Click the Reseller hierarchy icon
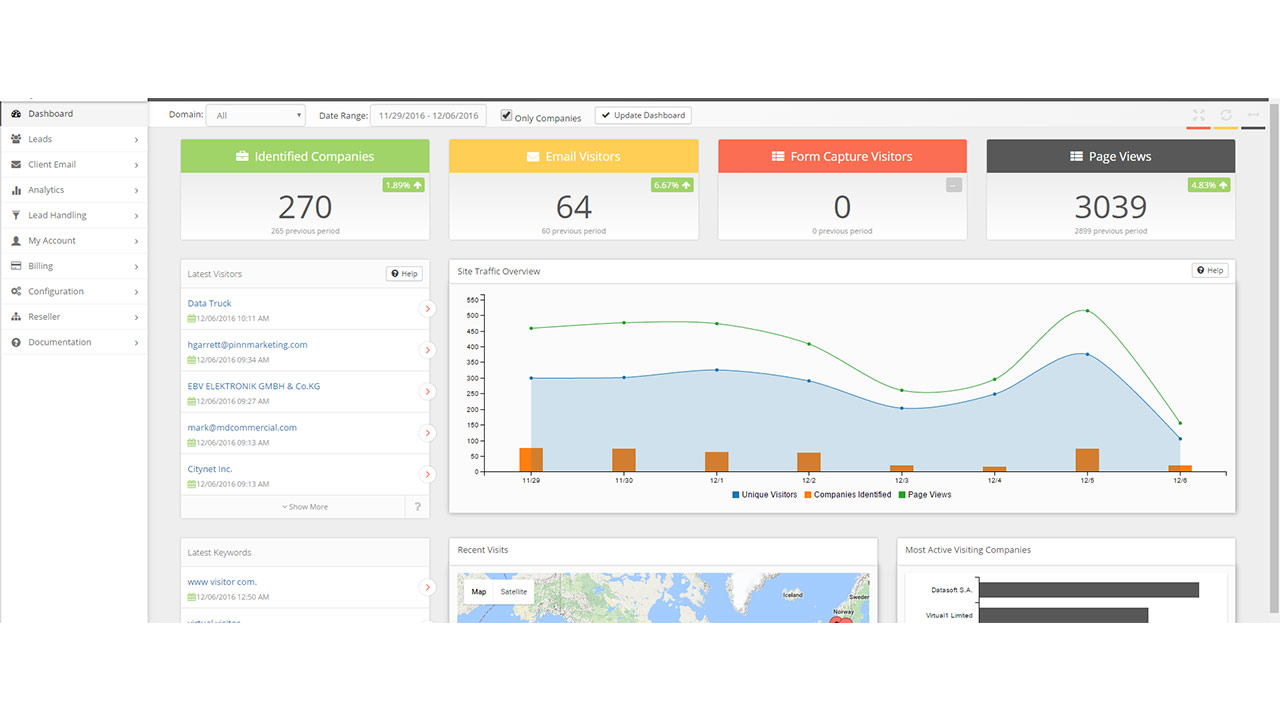Image resolution: width=1280 pixels, height=720 pixels. click(x=17, y=317)
